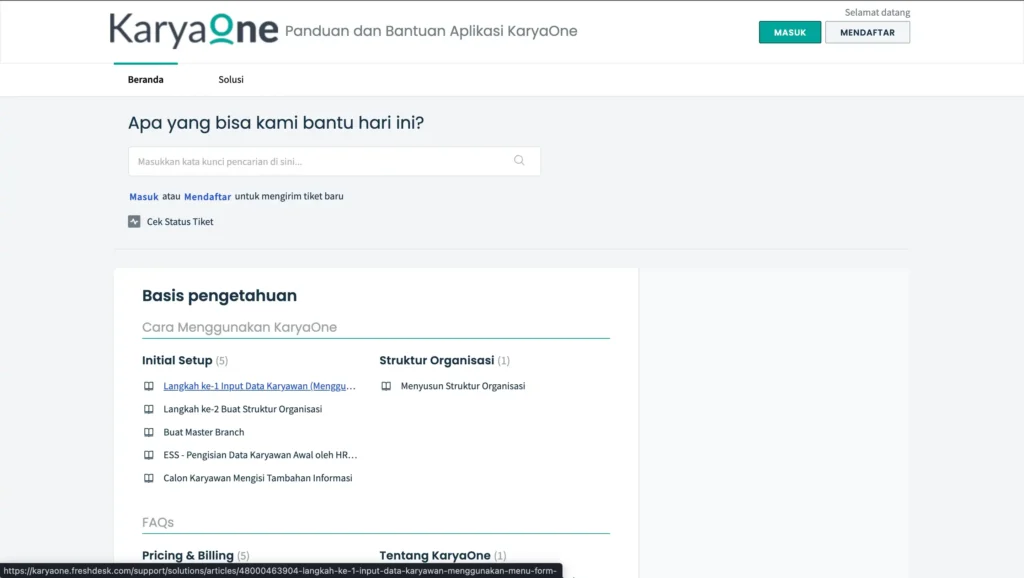Open Langkah ke-2 Buat Struktur Organisasi article
1024x578 pixels.
point(242,409)
